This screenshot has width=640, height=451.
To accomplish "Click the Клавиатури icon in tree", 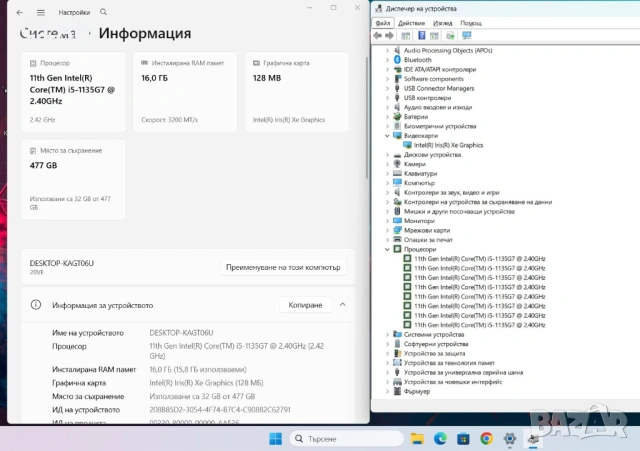I will click(x=397, y=173).
